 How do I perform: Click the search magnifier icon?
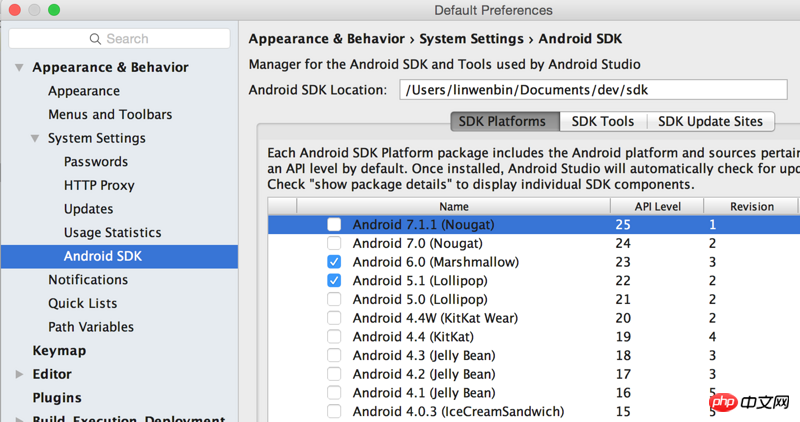tap(95, 39)
